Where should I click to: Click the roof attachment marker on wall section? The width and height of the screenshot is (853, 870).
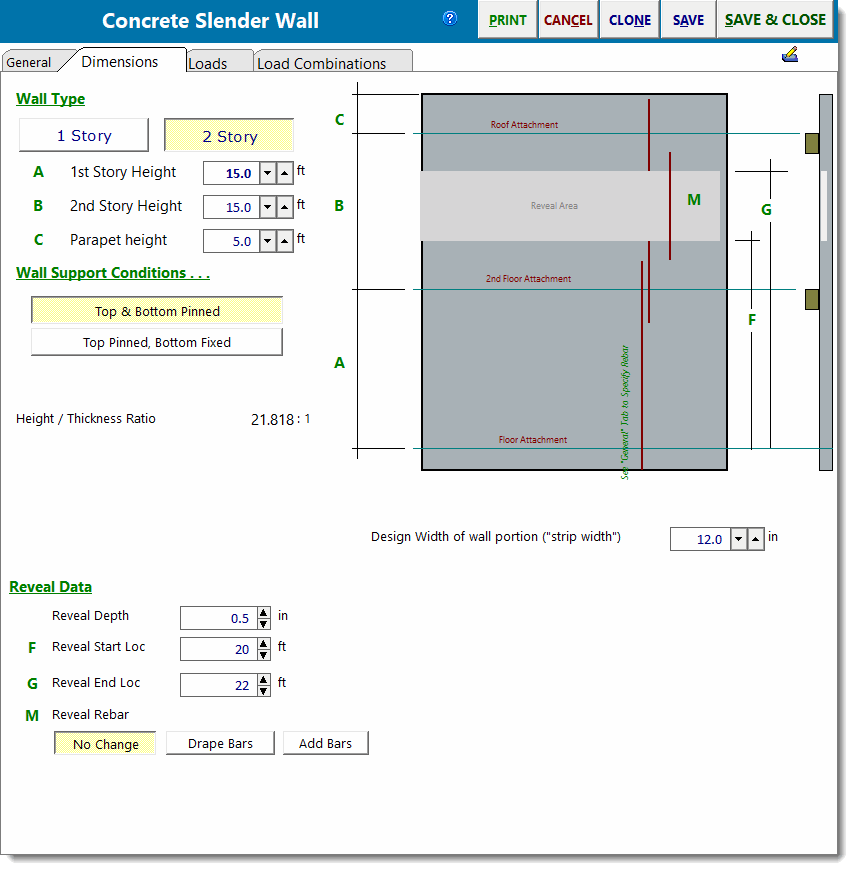tap(812, 143)
